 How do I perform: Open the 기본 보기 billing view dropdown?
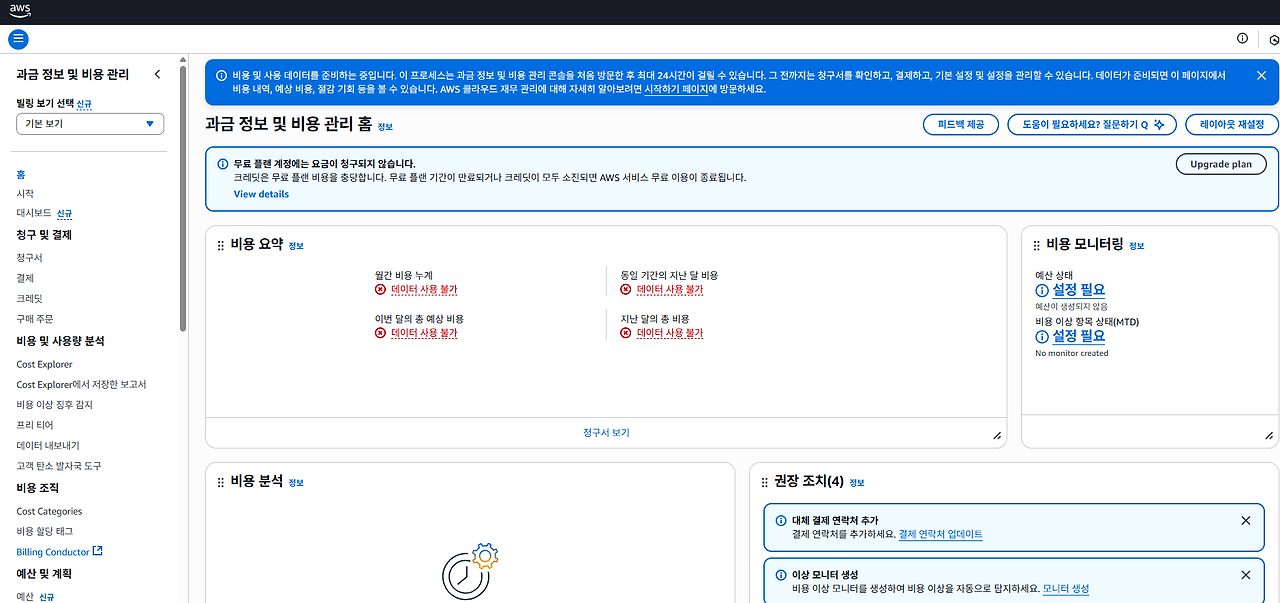pyautogui.click(x=90, y=124)
